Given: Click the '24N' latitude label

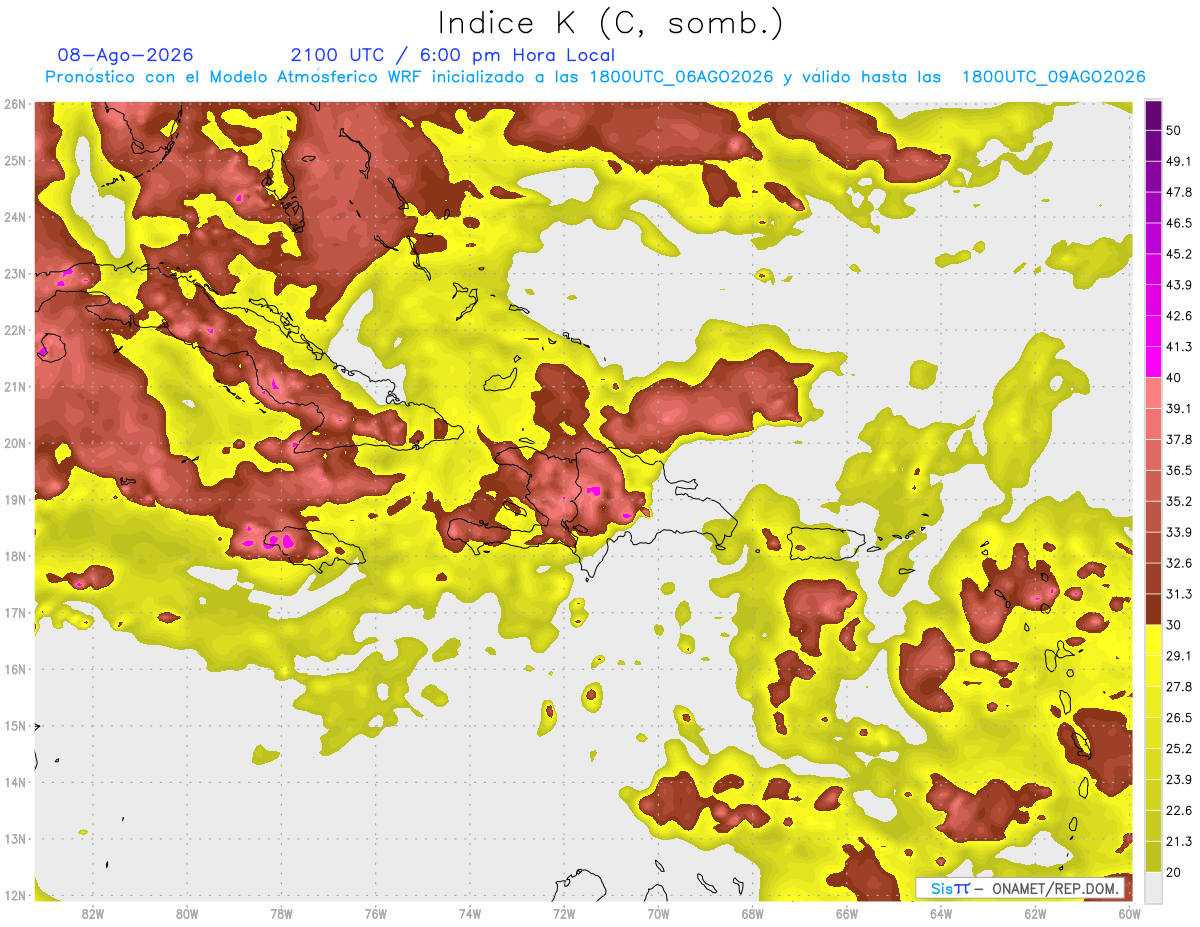Looking at the screenshot, I should (15, 217).
